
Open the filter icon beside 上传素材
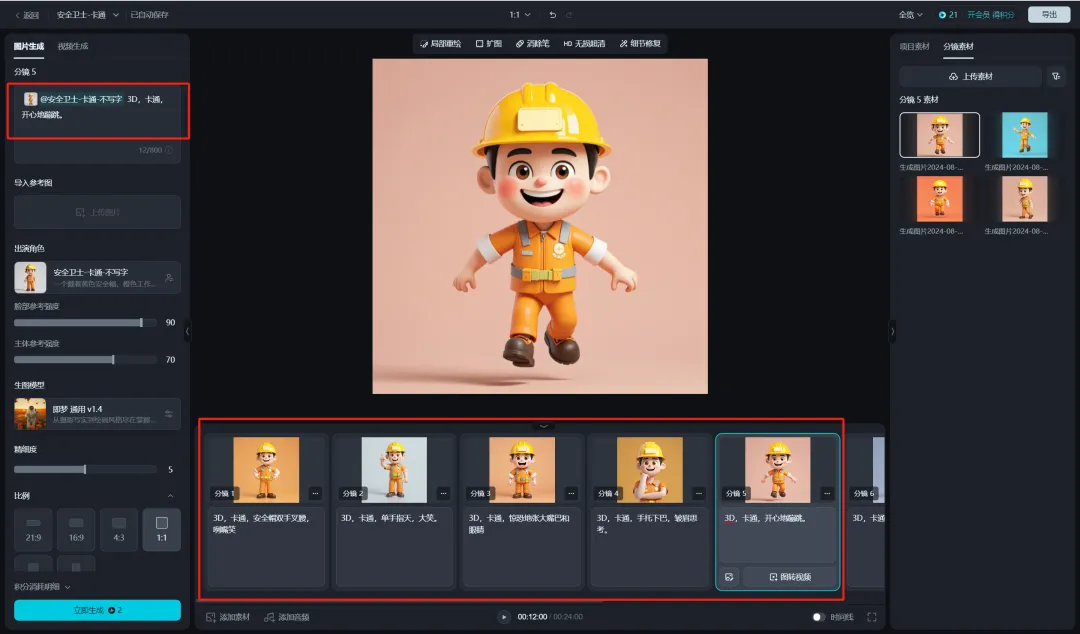1056,77
